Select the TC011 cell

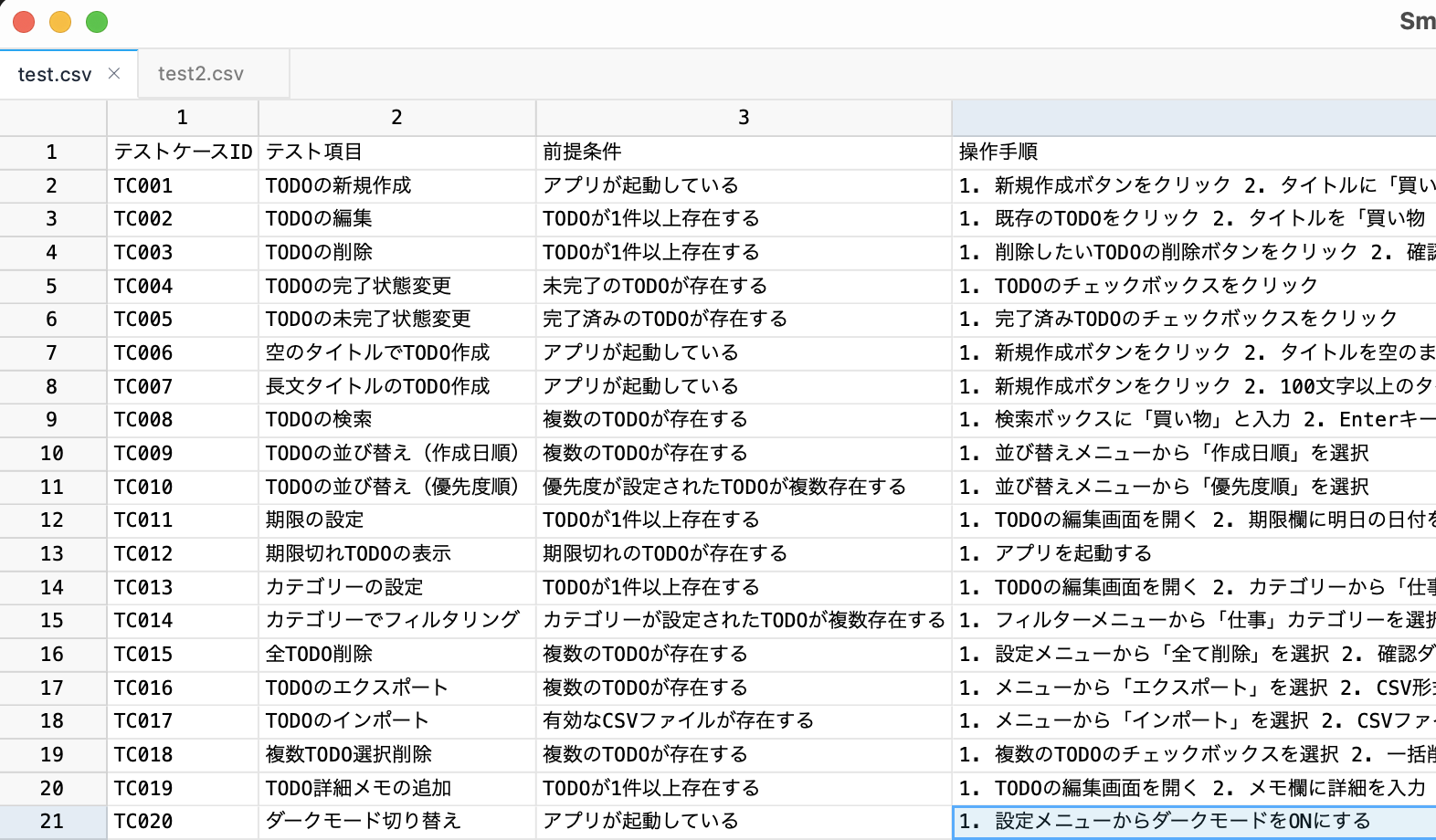(x=183, y=520)
